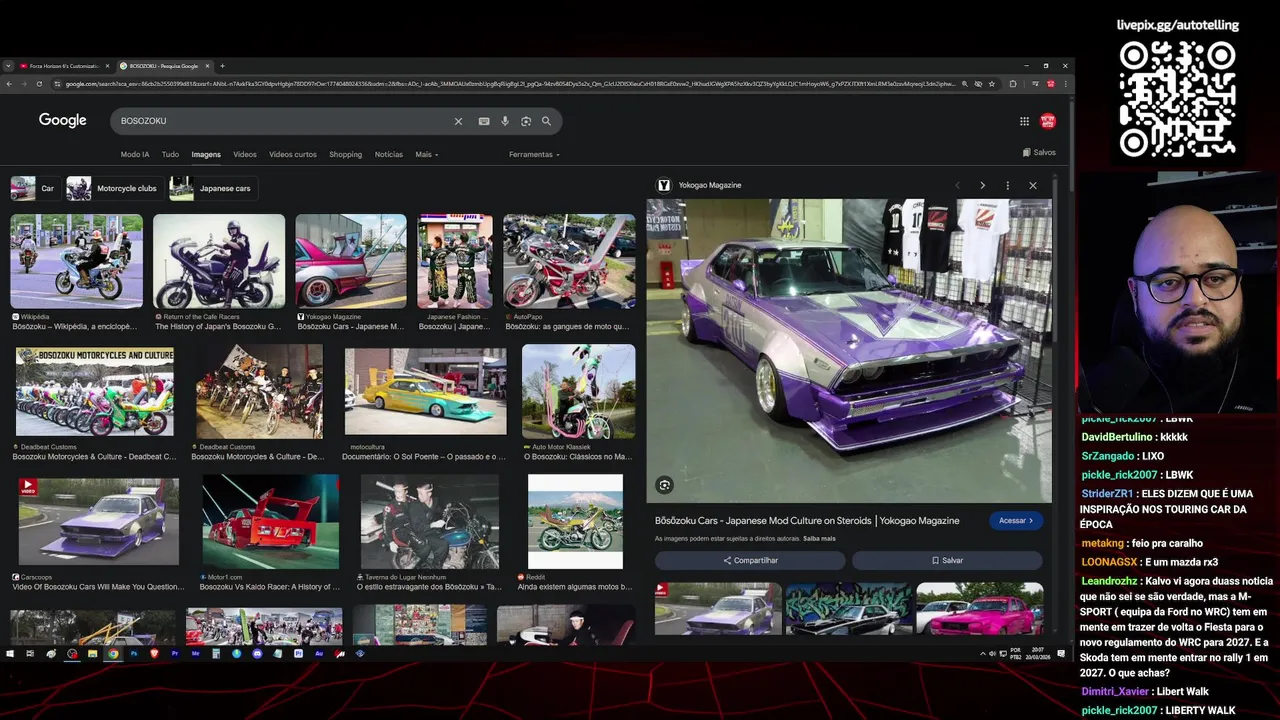1280x720 pixels.
Task: Open the taskbar clock and date
Action: click(1037, 654)
